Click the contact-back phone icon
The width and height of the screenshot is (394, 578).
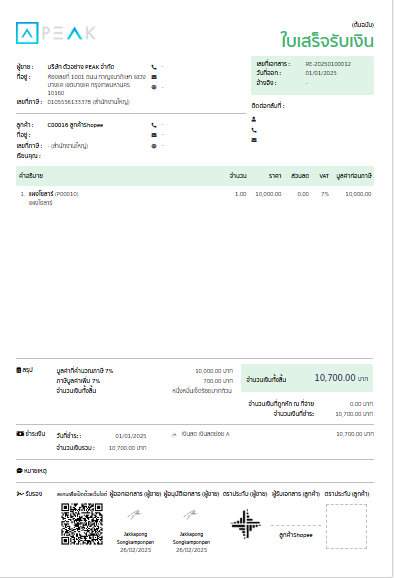pyautogui.click(x=254, y=130)
